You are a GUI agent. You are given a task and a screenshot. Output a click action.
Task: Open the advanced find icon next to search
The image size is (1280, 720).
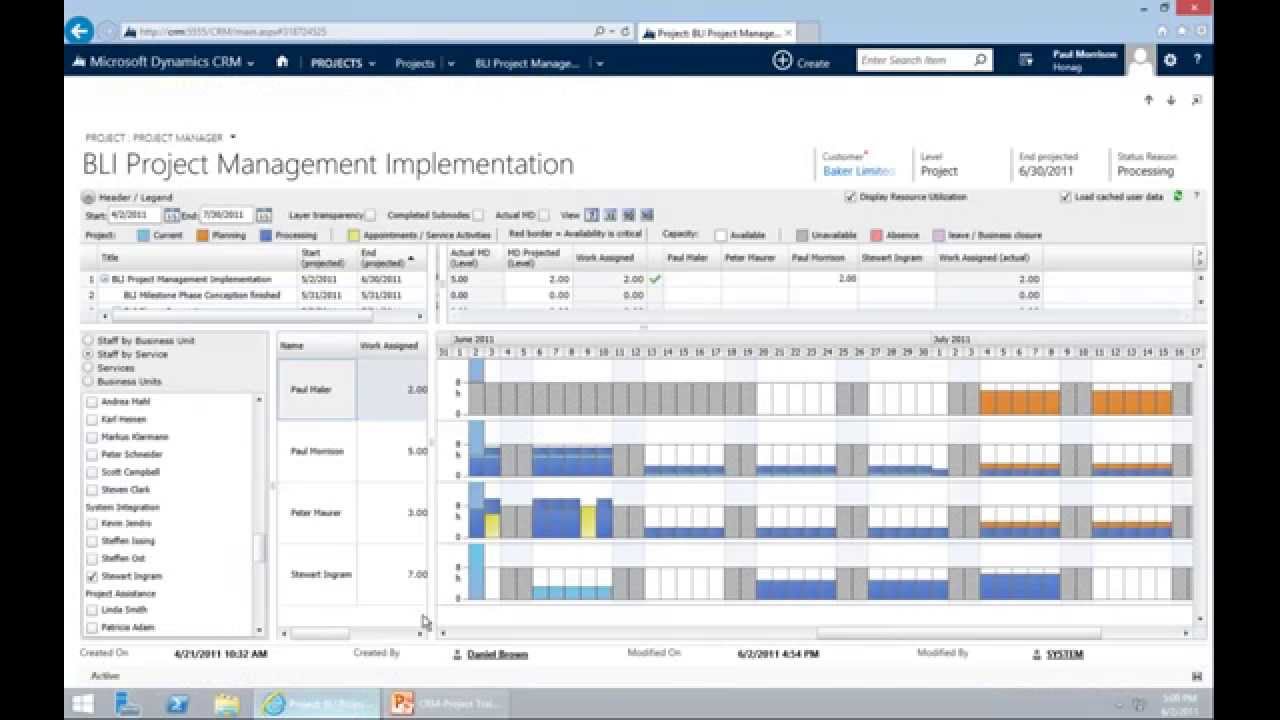1025,61
